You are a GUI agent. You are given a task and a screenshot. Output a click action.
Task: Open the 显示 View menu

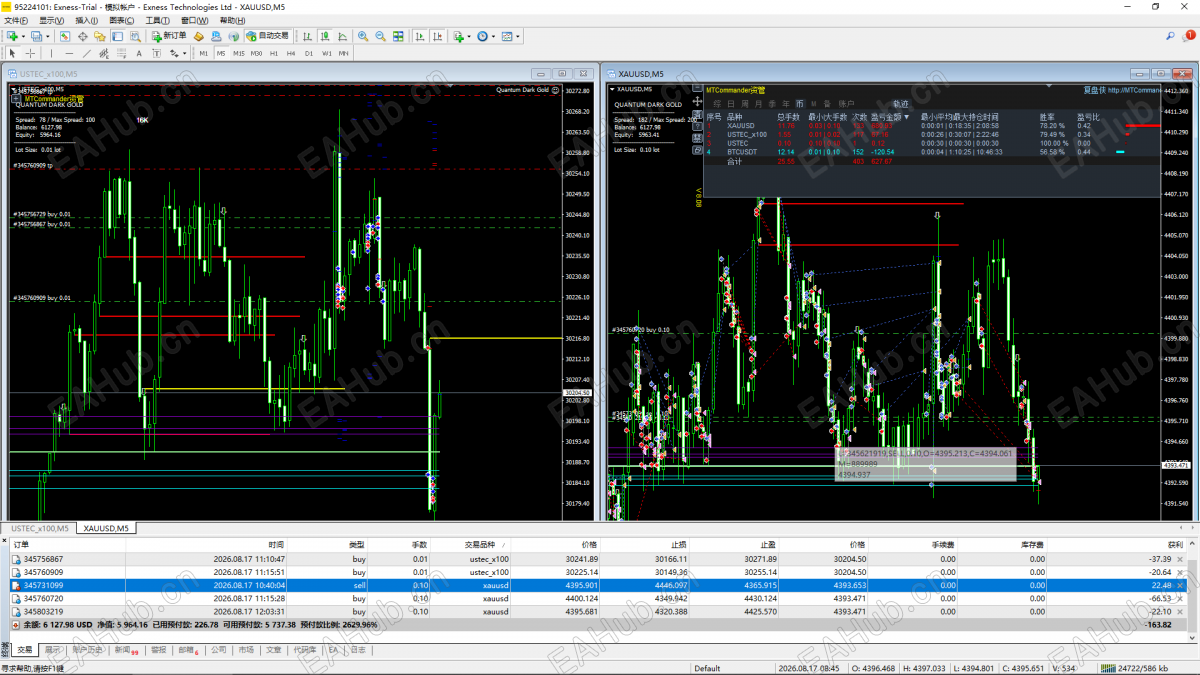(51, 20)
